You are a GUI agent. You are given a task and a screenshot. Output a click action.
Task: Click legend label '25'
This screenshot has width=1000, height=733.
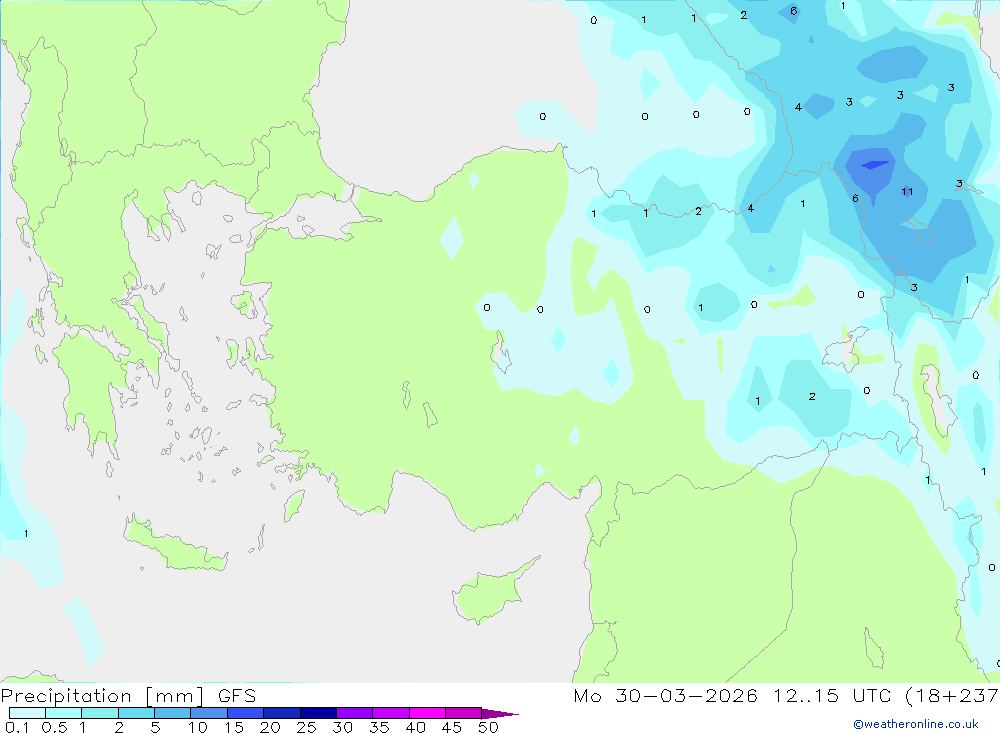pyautogui.click(x=306, y=727)
